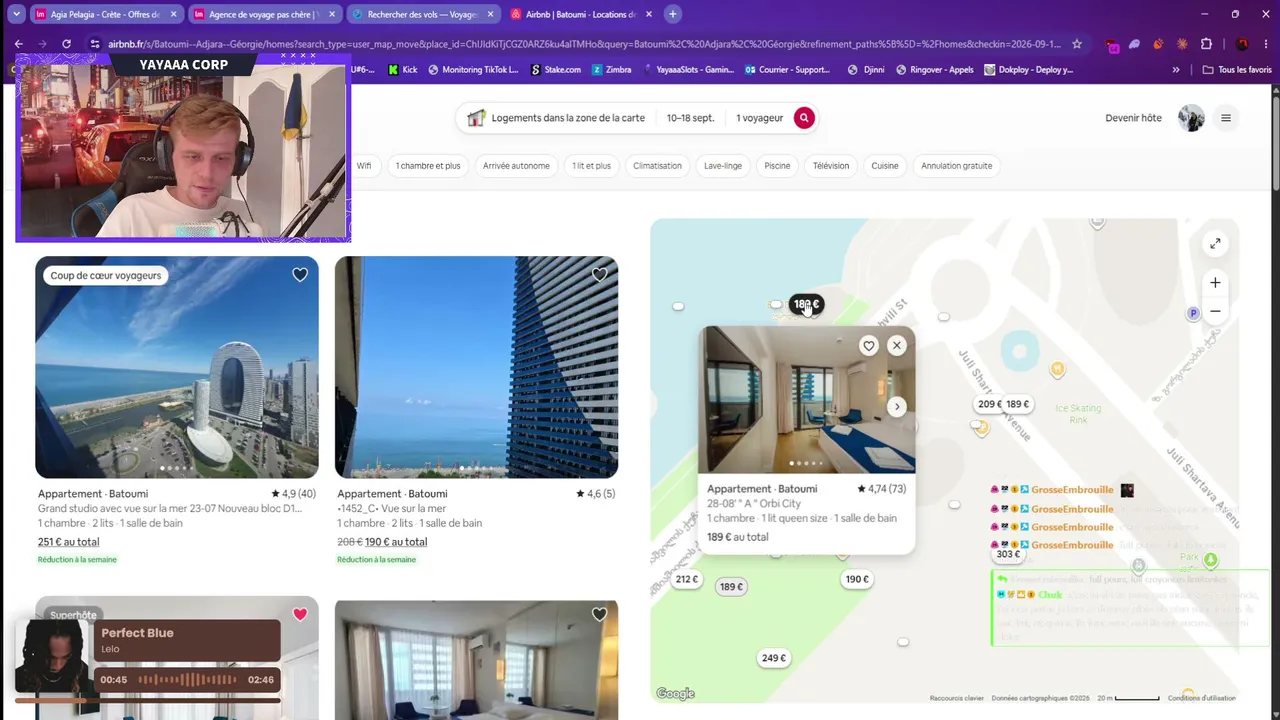The width and height of the screenshot is (1280, 720).
Task: Switch to the Rechercher des vols tab
Action: point(423,14)
